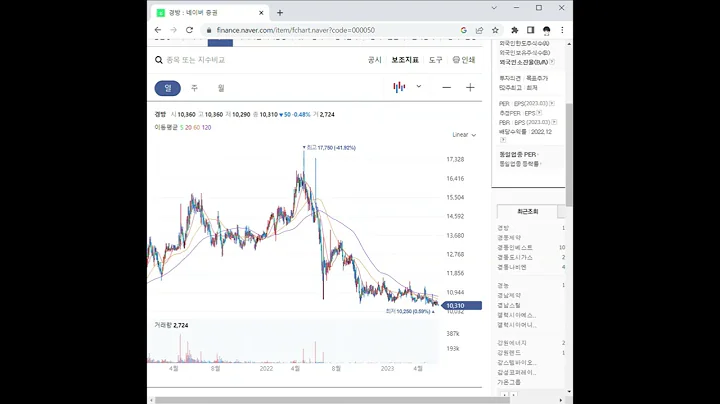Toggle the 20-day moving average line
Screen dimensions: 720x404
pos(188,128)
